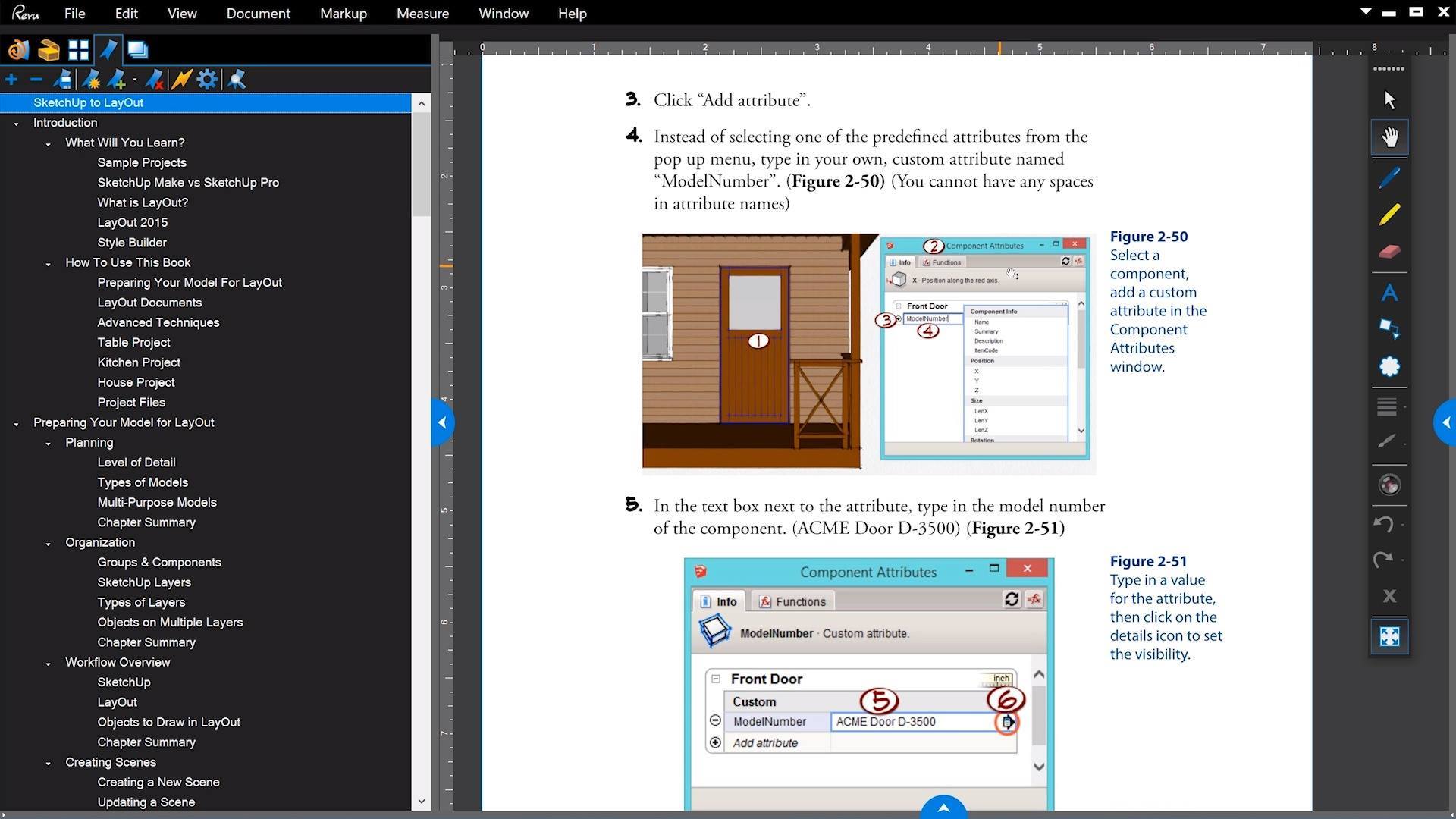Screen dimensions: 1456x819
Task: Go to Kitchen Project bookmark
Action: click(x=139, y=362)
